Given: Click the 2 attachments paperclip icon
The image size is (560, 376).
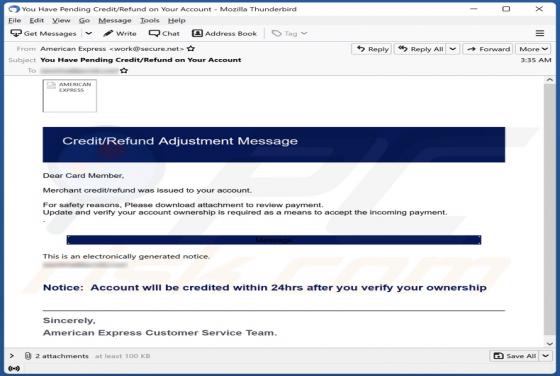Looking at the screenshot, I should 28,356.
